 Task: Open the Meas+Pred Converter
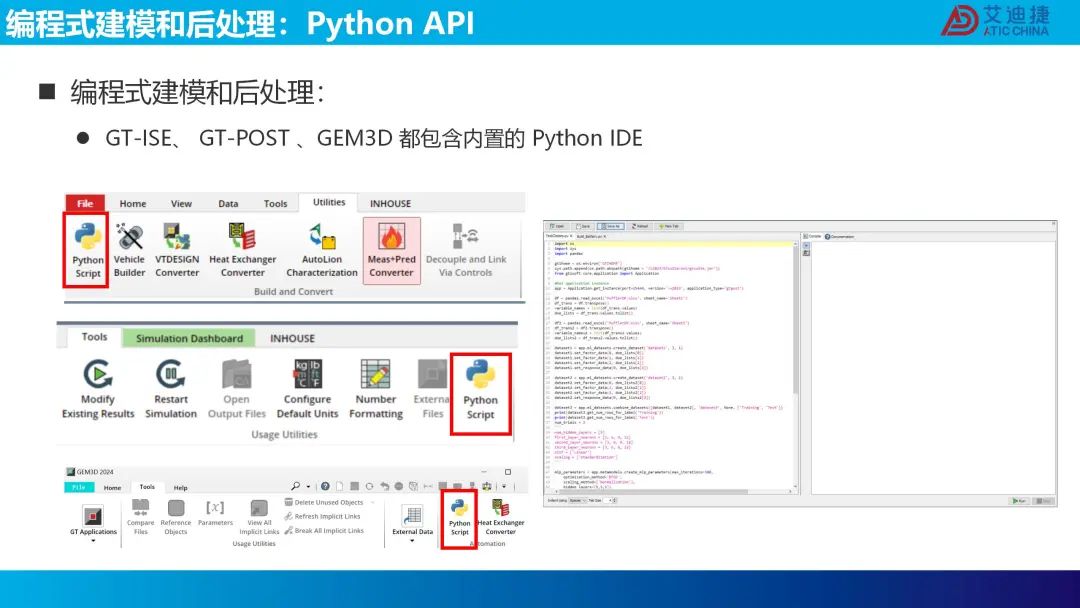click(x=391, y=251)
